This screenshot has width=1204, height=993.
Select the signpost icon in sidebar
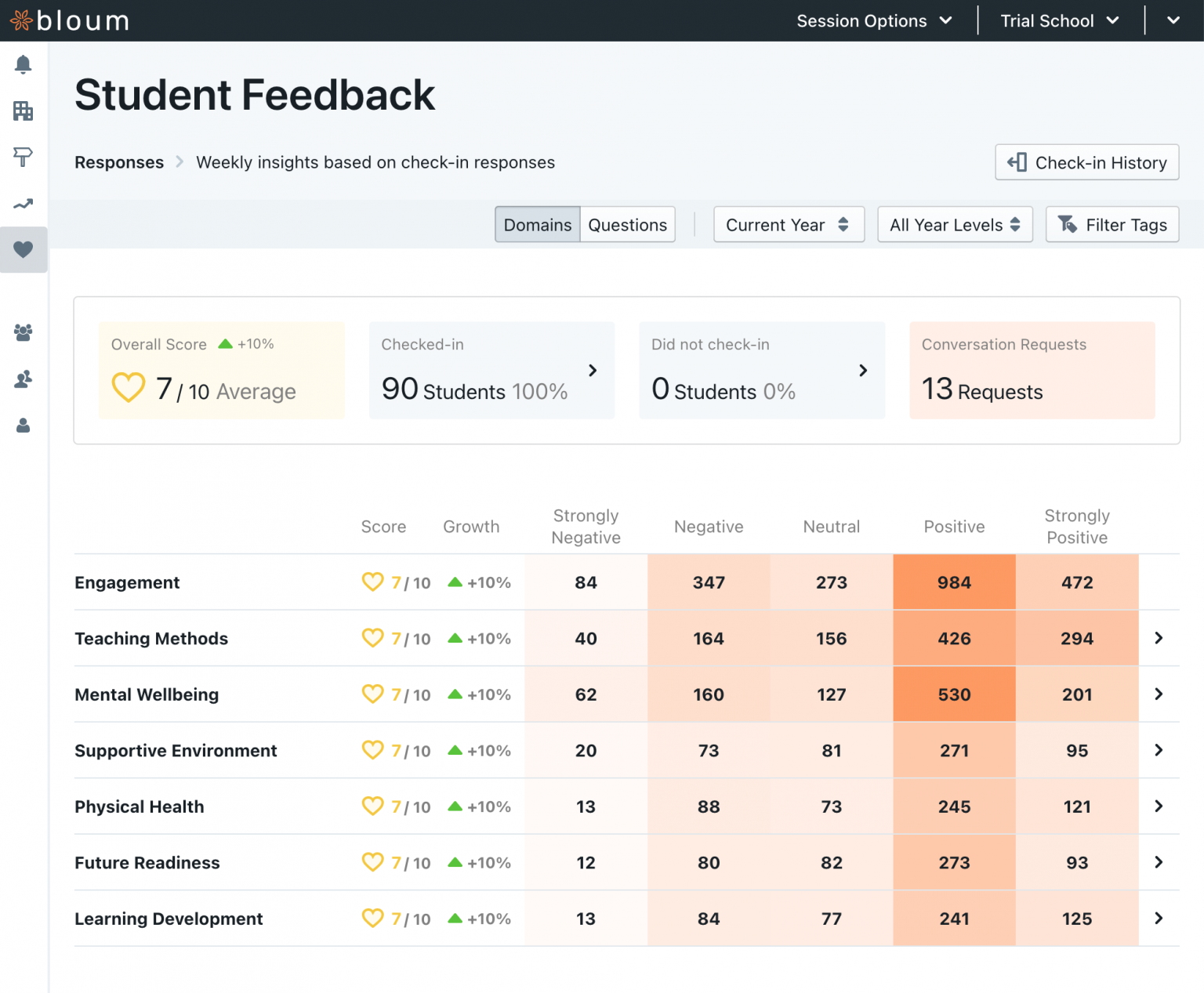24,157
